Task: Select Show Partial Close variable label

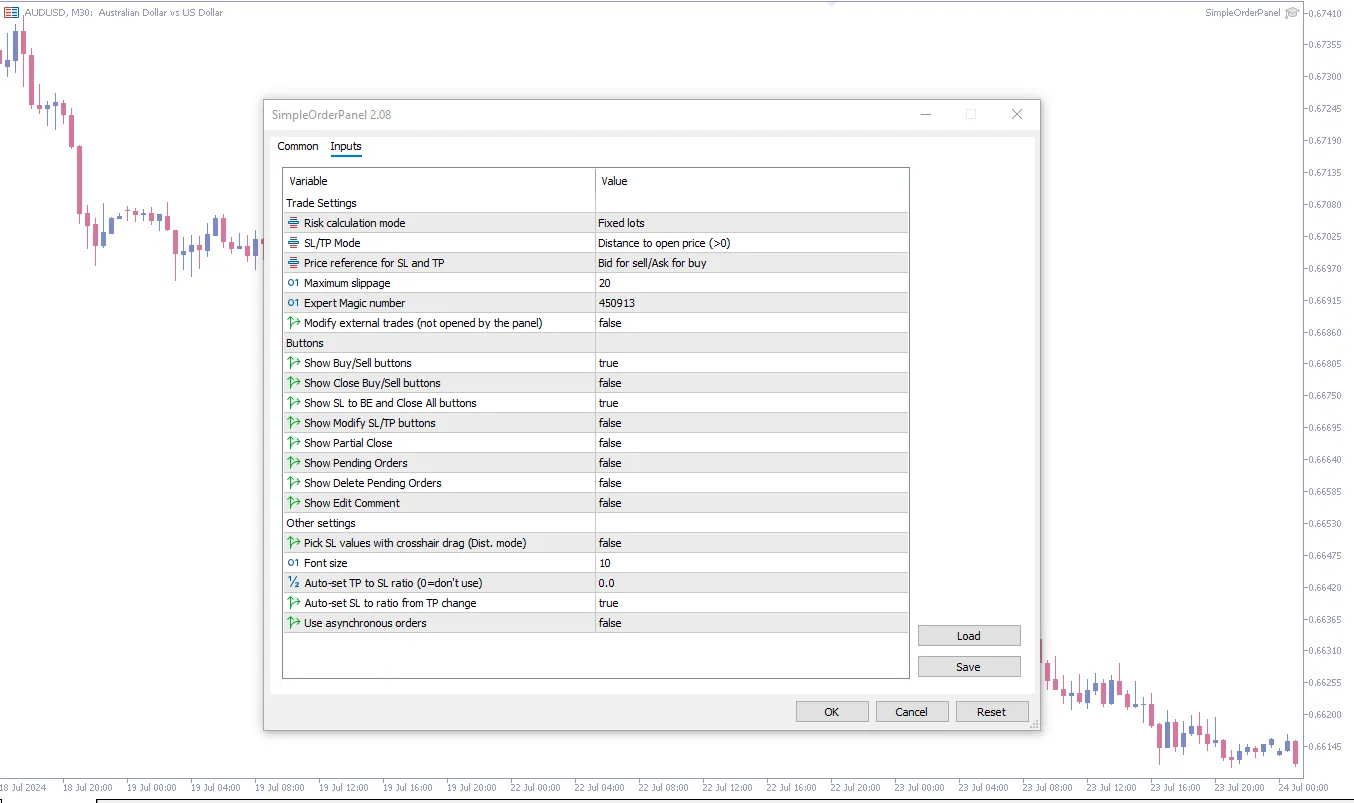Action: tap(348, 443)
